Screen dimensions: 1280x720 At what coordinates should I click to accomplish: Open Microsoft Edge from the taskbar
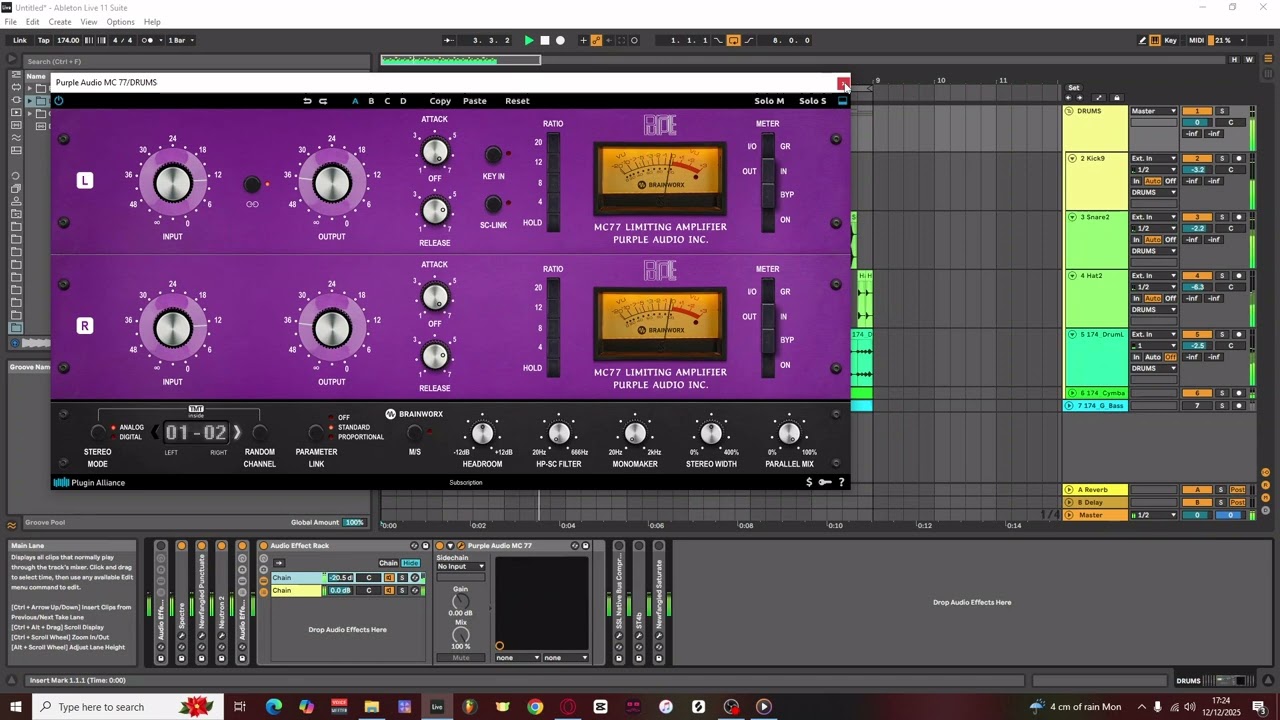tap(274, 707)
